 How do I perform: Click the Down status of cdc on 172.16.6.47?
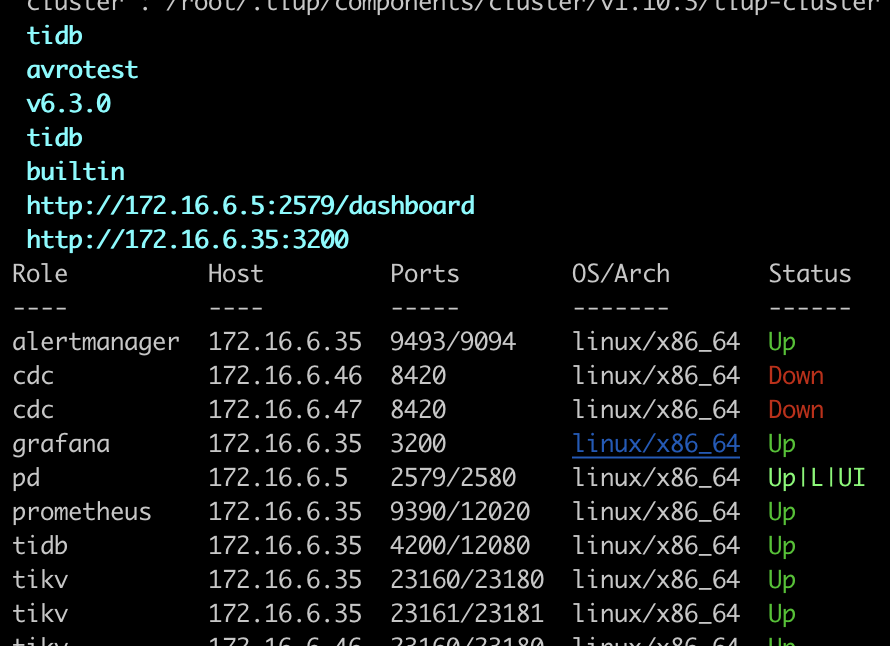coord(796,409)
